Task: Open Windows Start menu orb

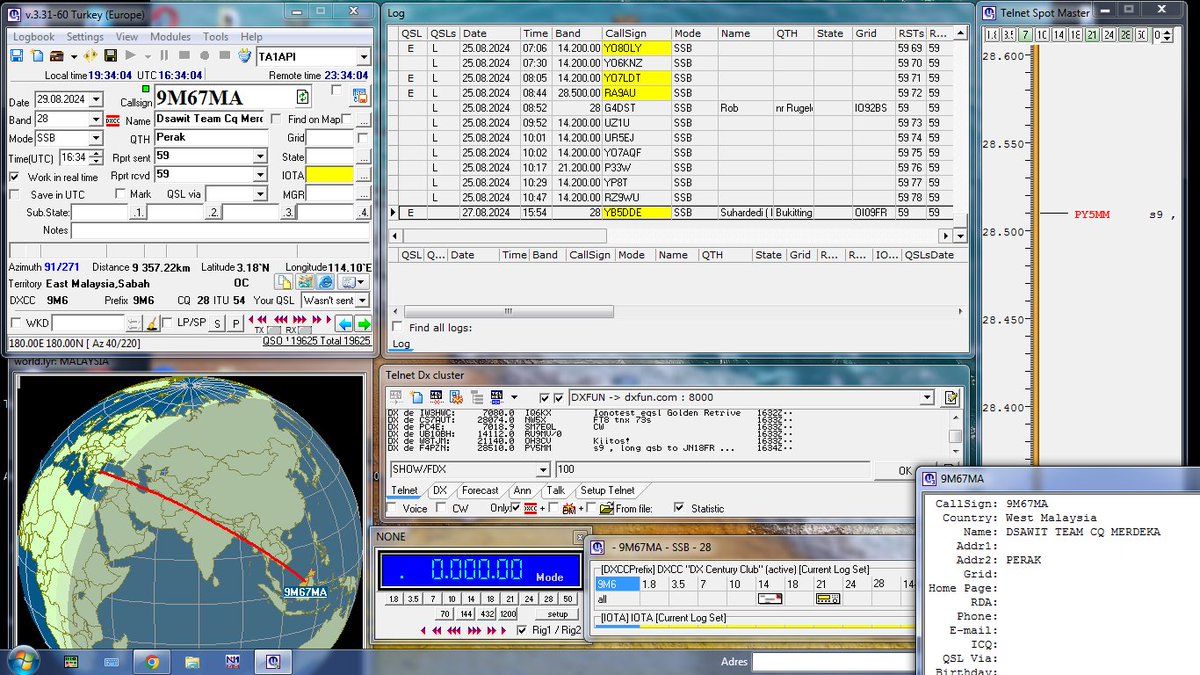Action: click(x=23, y=661)
